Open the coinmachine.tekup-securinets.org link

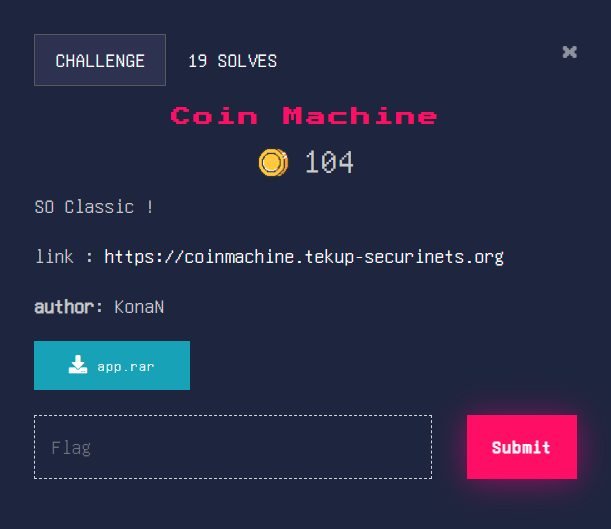coord(304,257)
